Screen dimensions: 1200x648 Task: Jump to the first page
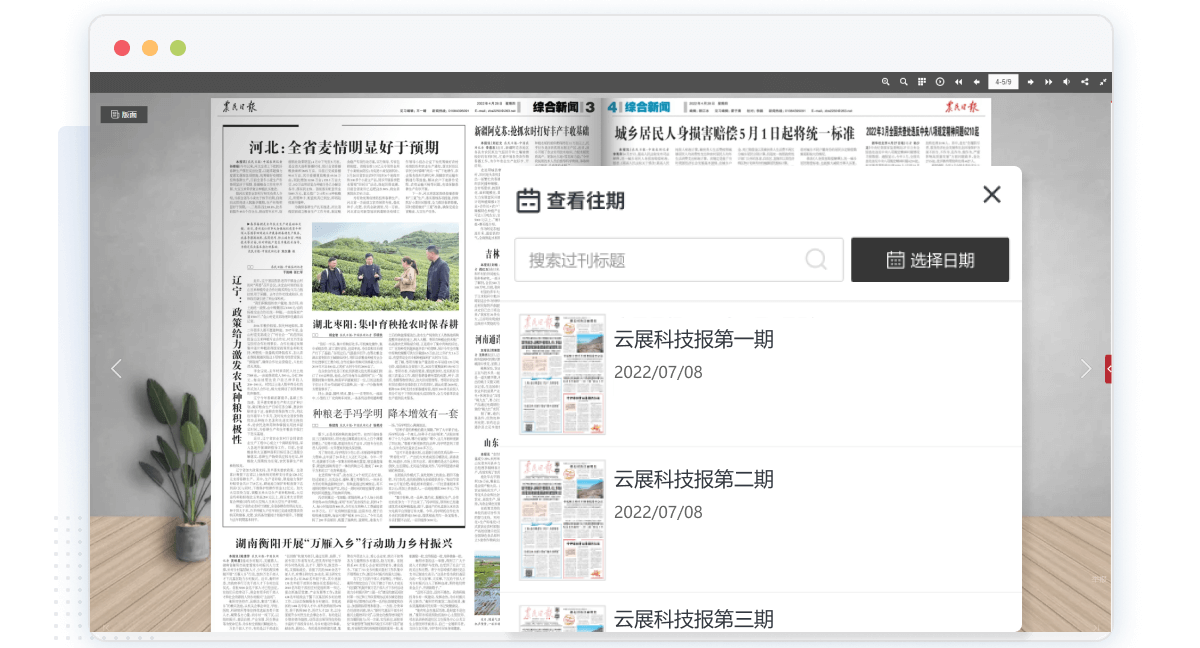pyautogui.click(x=958, y=81)
